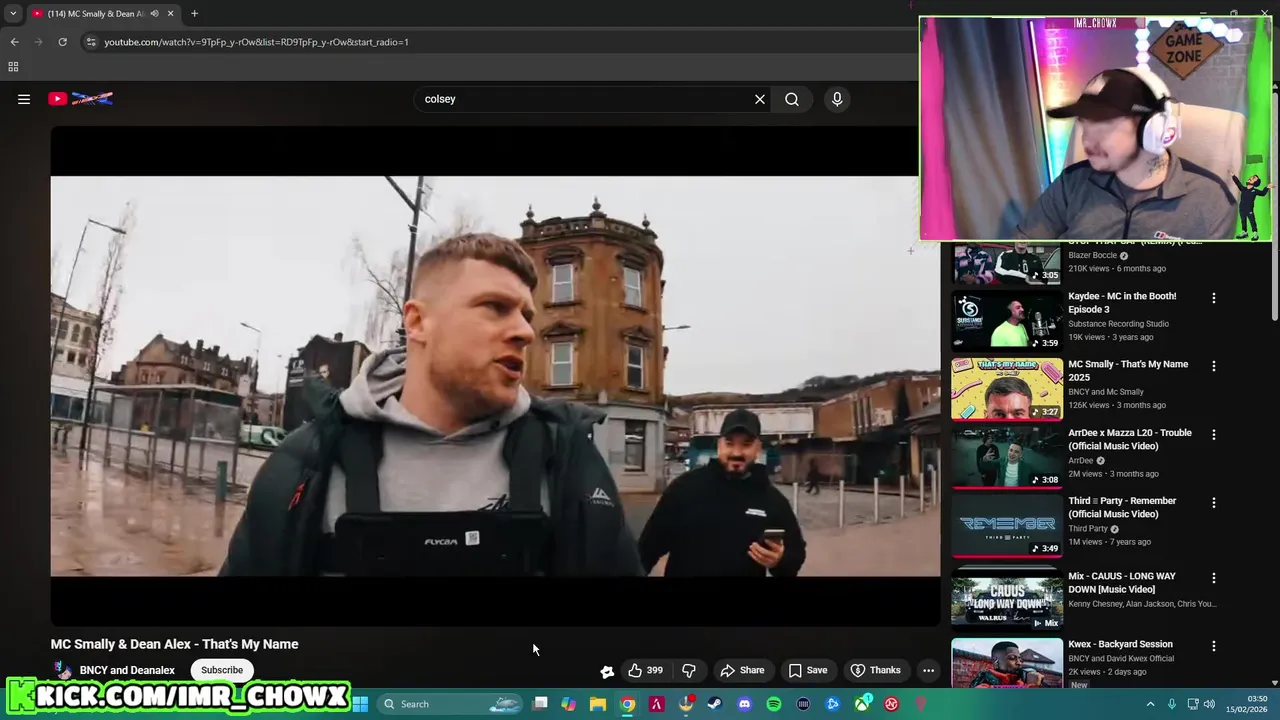
Task: Open 'Kwex - Backyard Session' title
Action: [x=1120, y=644]
